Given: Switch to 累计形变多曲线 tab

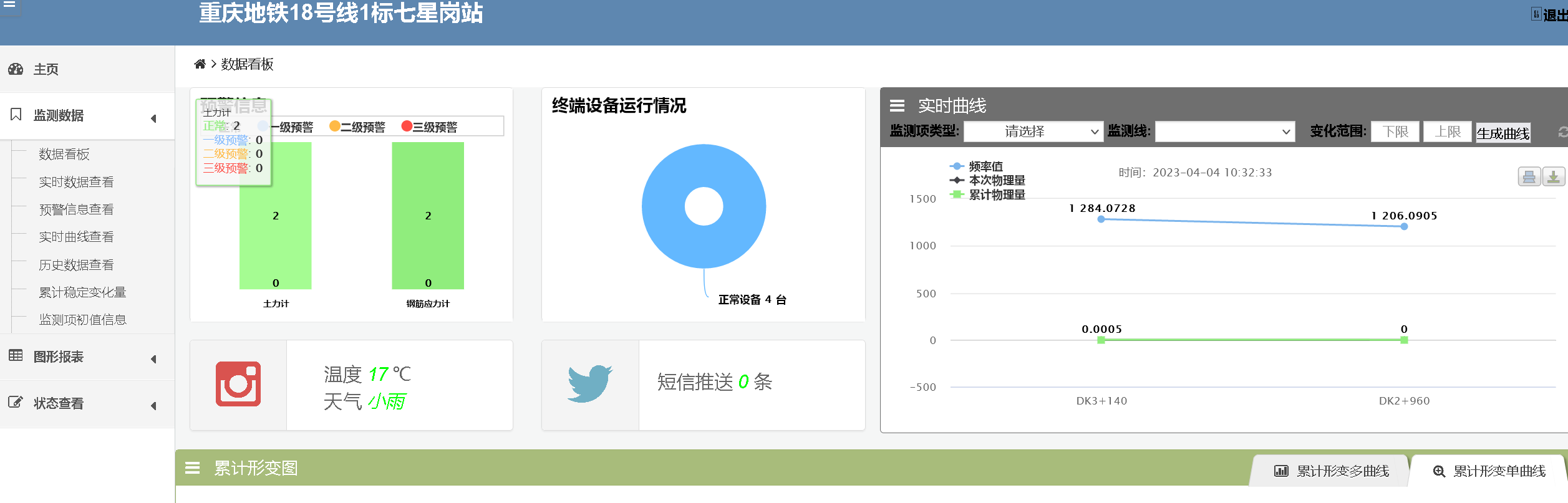Looking at the screenshot, I should point(1331,471).
